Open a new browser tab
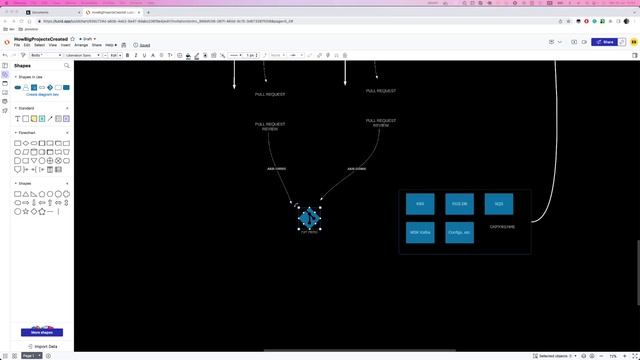This screenshot has width=640, height=360. coord(148,12)
